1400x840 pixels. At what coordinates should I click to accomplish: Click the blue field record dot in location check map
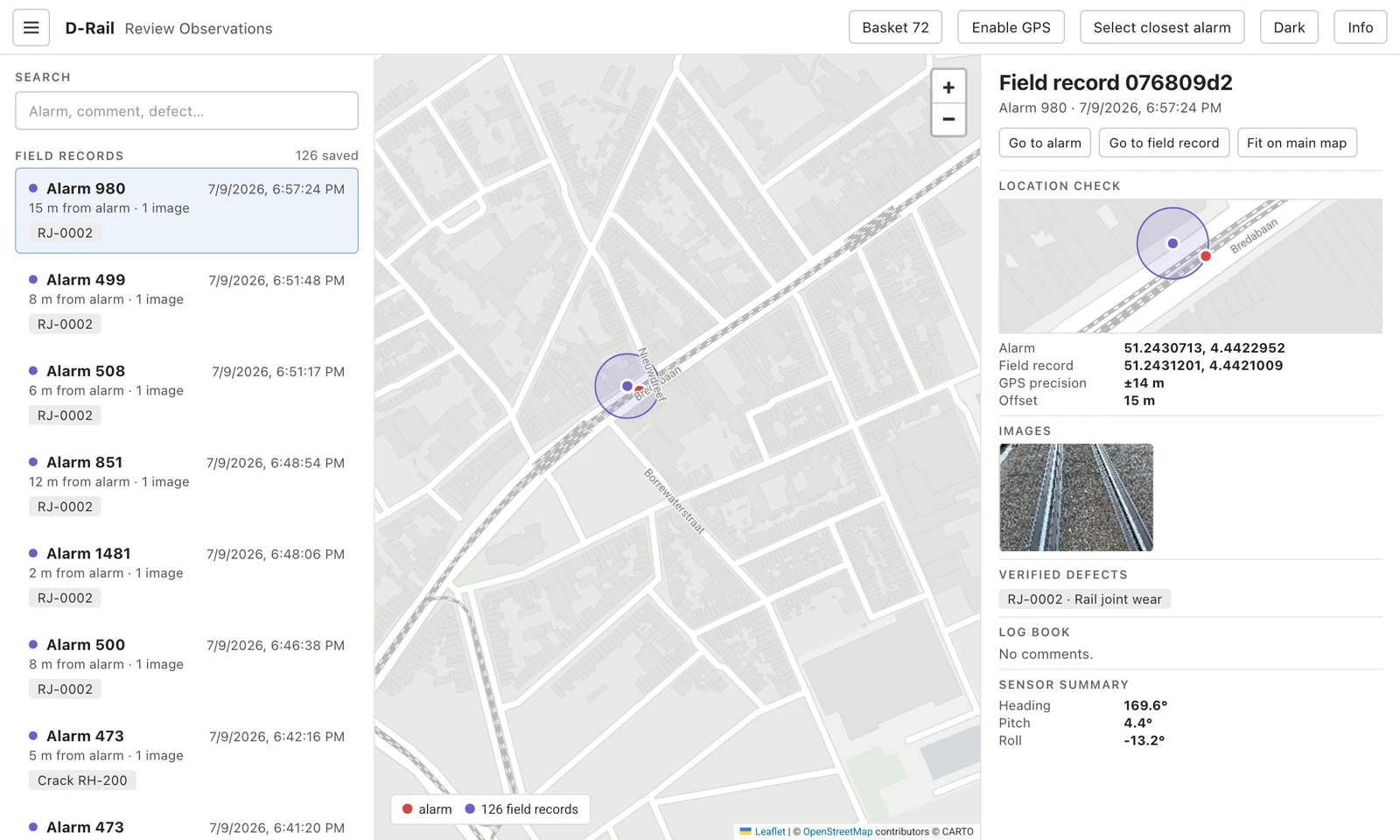coord(1172,243)
